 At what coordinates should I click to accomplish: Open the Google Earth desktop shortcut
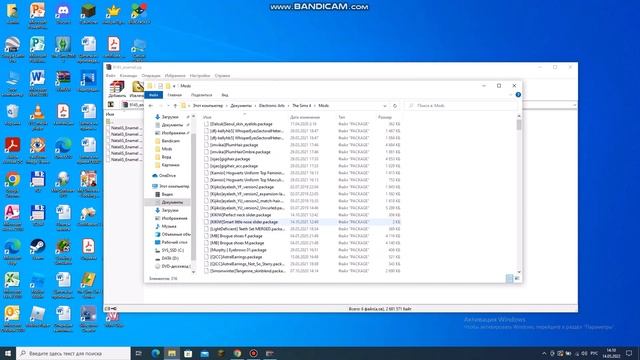pyautogui.click(x=12, y=49)
